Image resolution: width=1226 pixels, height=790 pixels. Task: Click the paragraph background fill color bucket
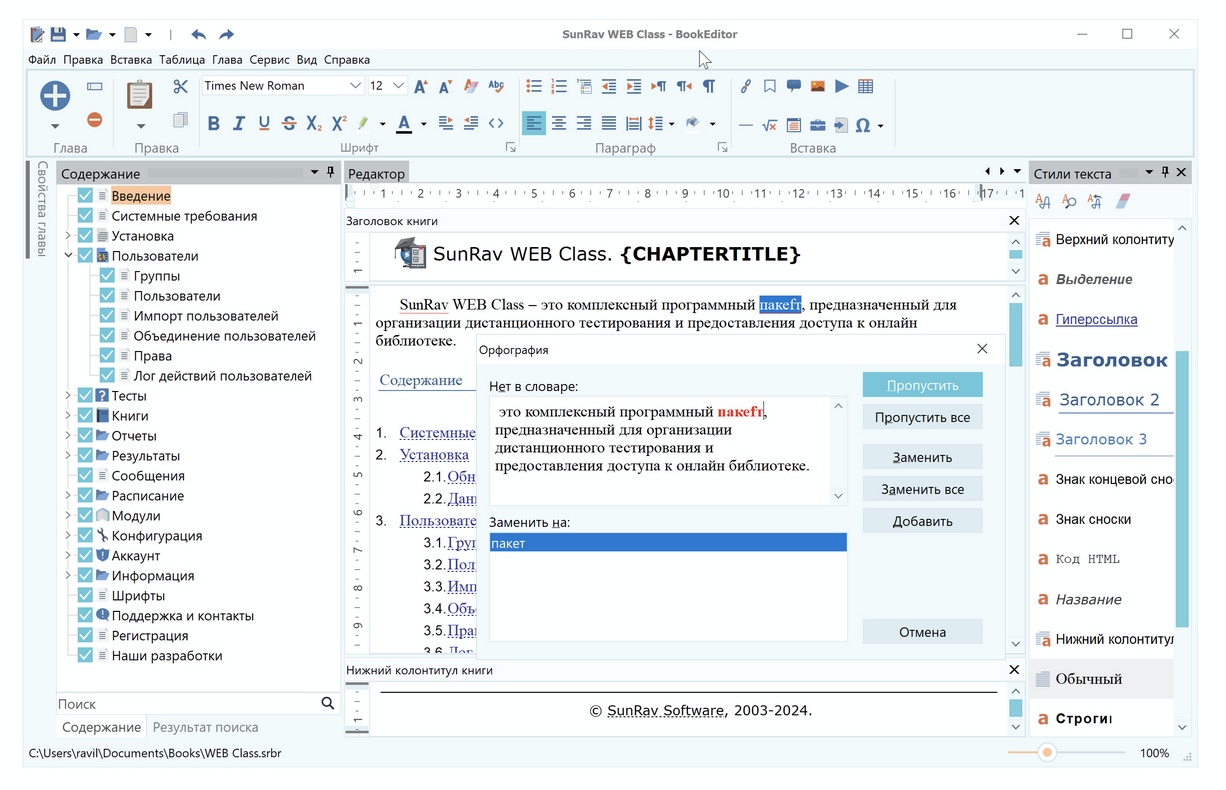point(692,124)
